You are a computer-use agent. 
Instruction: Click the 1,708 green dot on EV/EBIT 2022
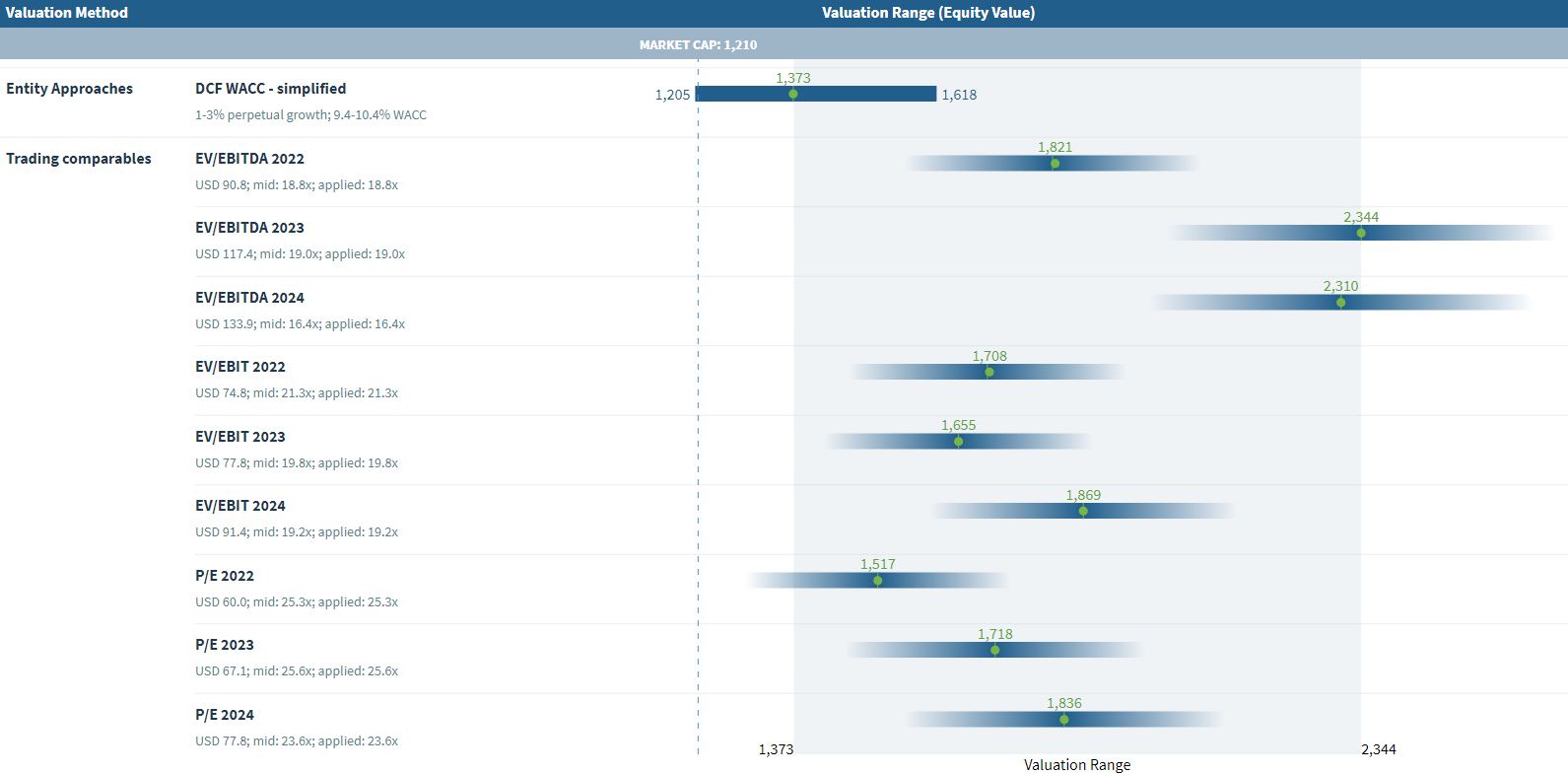coord(989,373)
